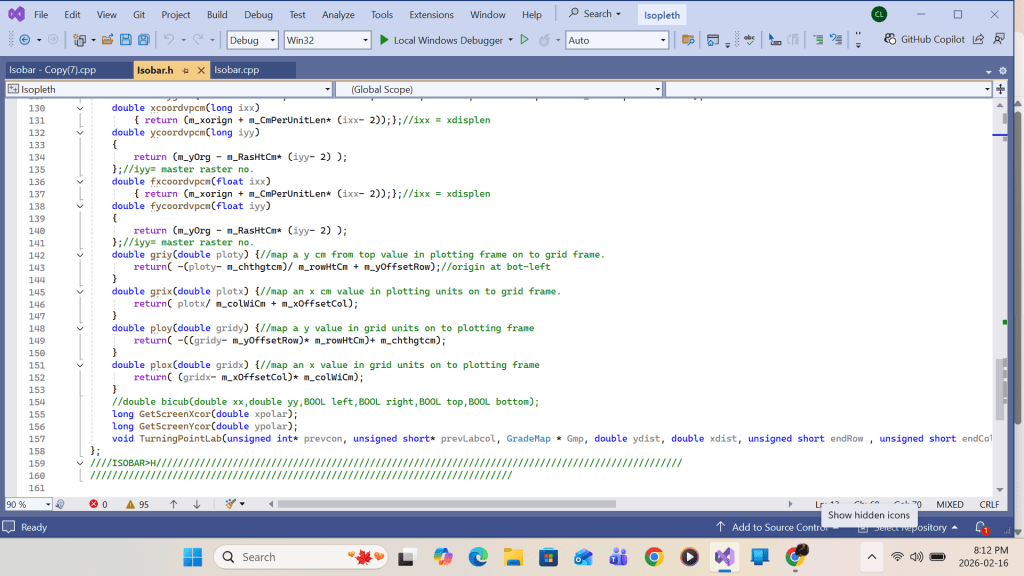The image size is (1024, 576).
Task: Click the Save file icon
Action: click(x=126, y=40)
